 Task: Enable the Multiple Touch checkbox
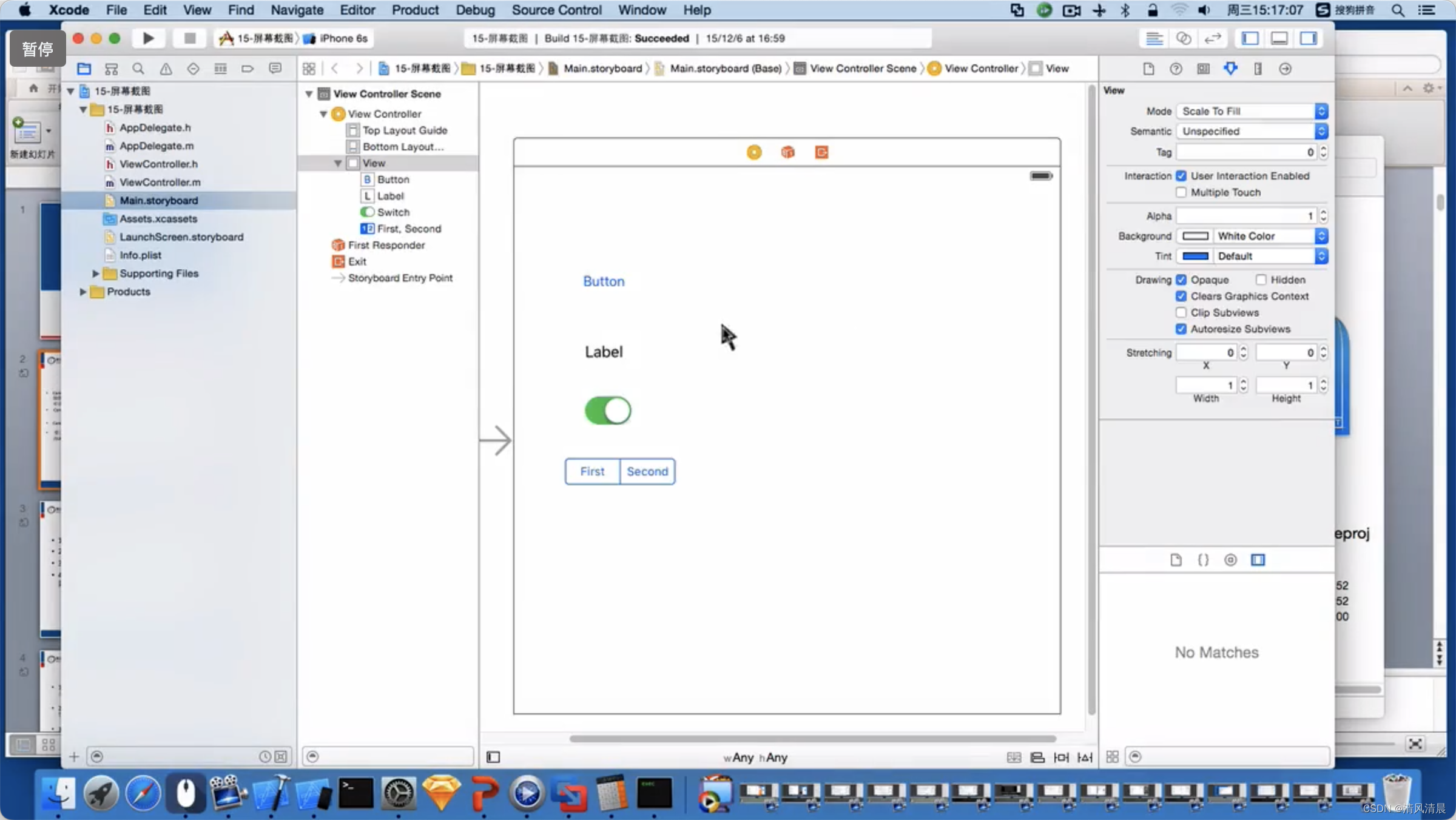(1181, 192)
